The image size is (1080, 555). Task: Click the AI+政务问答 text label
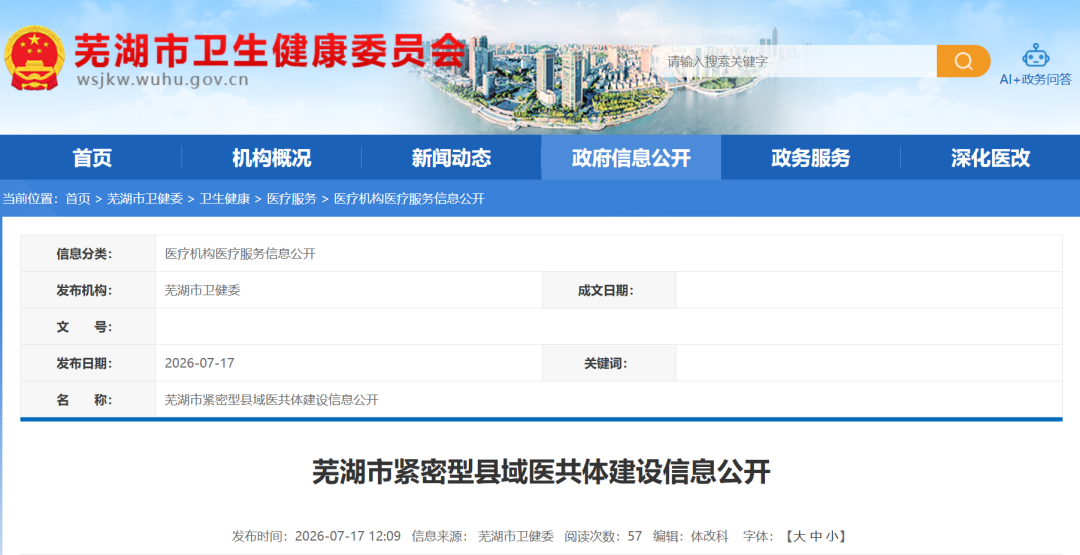pyautogui.click(x=1035, y=80)
